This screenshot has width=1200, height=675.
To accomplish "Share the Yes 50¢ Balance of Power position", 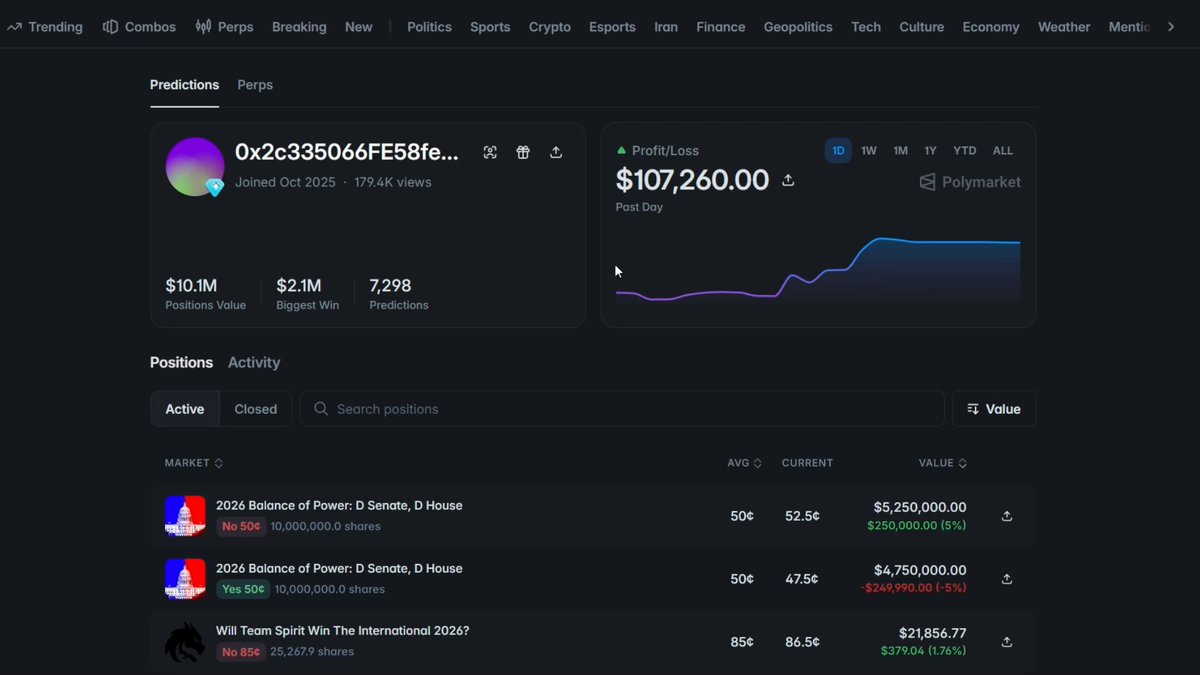I will point(1007,579).
